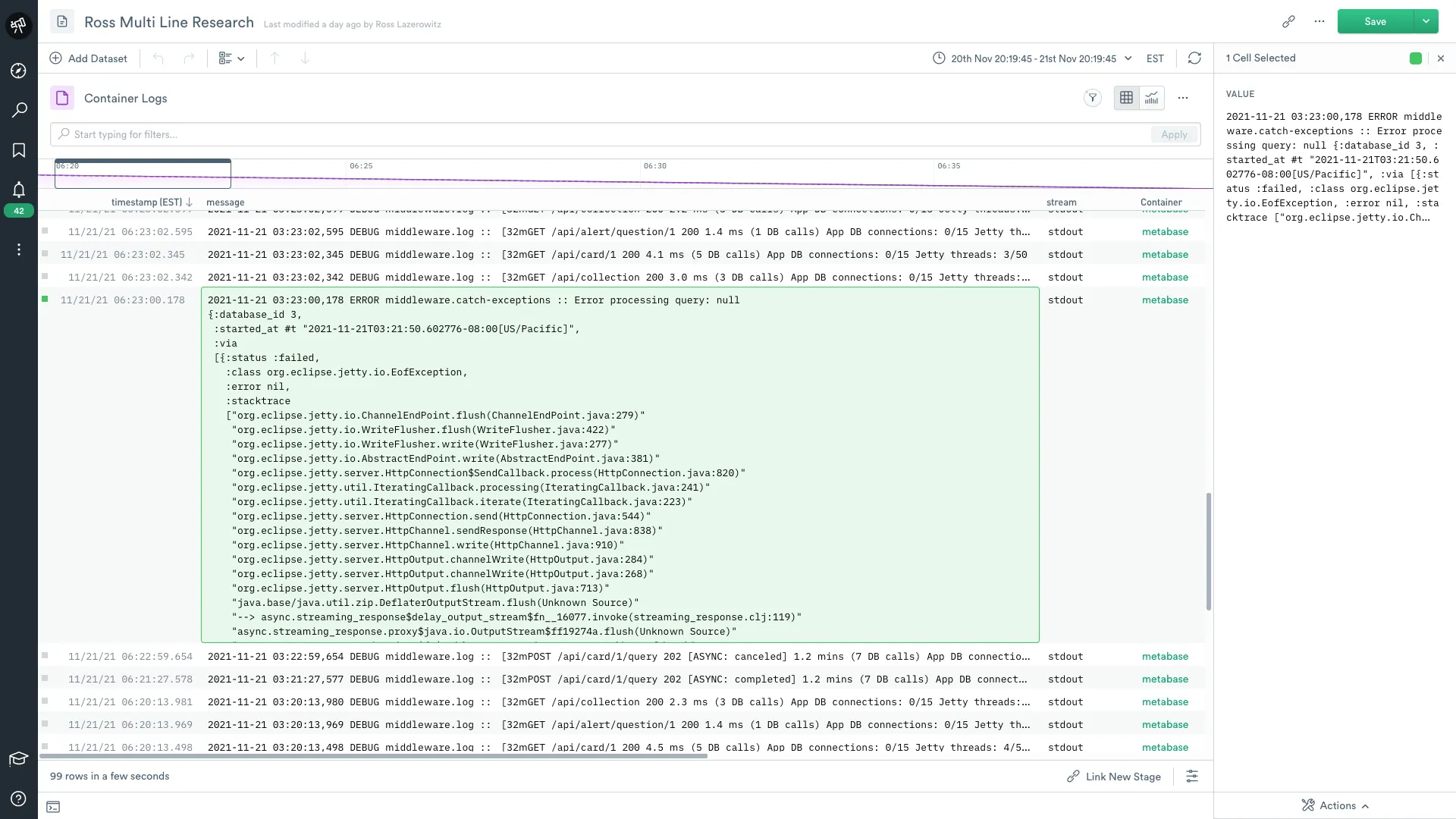This screenshot has width=1456, height=819.
Task: Open sidebar more options dots
Action: coord(19,249)
